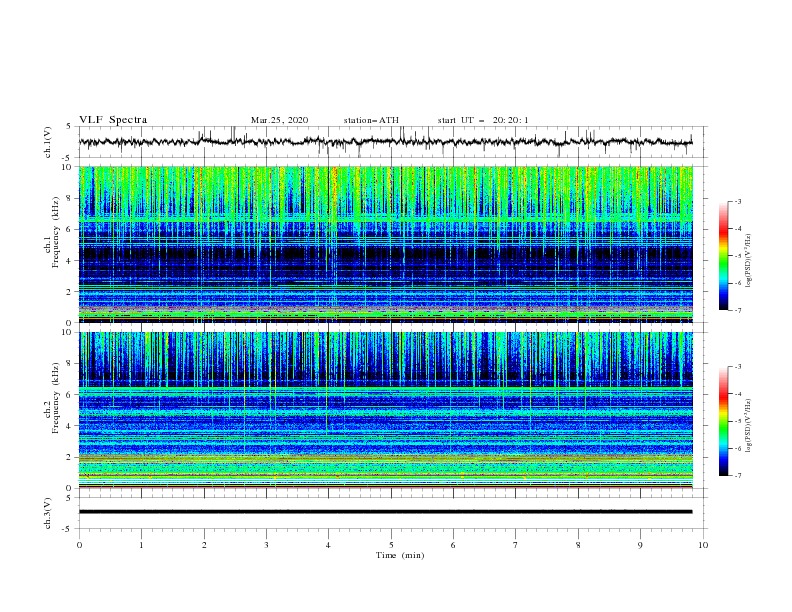Screen dimensions: 792x612
Task: Click the "start UT = 20:20: 1" header text
Action: coord(483,120)
